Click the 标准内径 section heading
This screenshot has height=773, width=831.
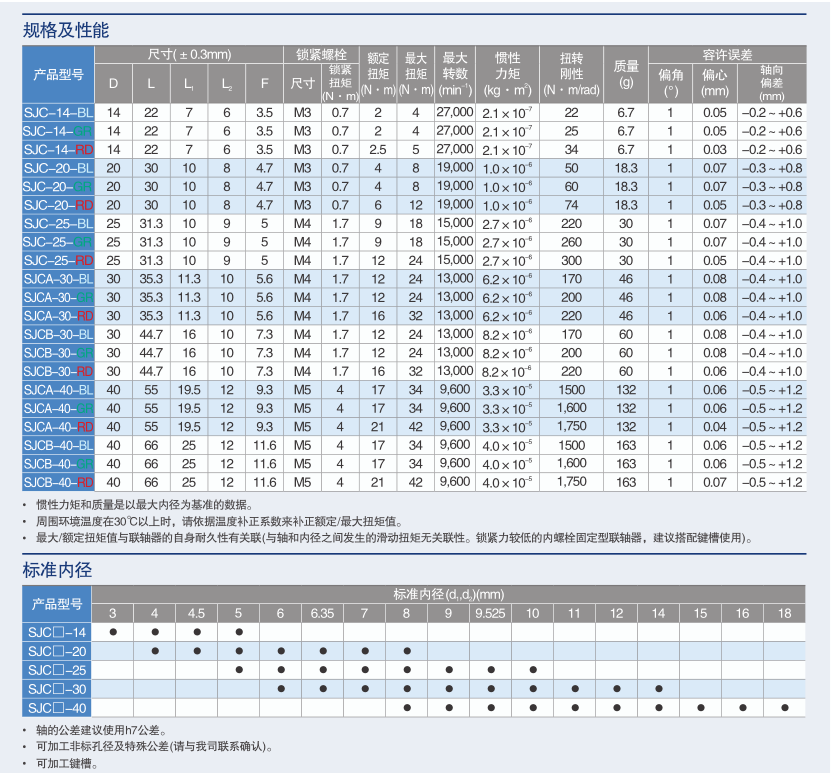point(57,570)
